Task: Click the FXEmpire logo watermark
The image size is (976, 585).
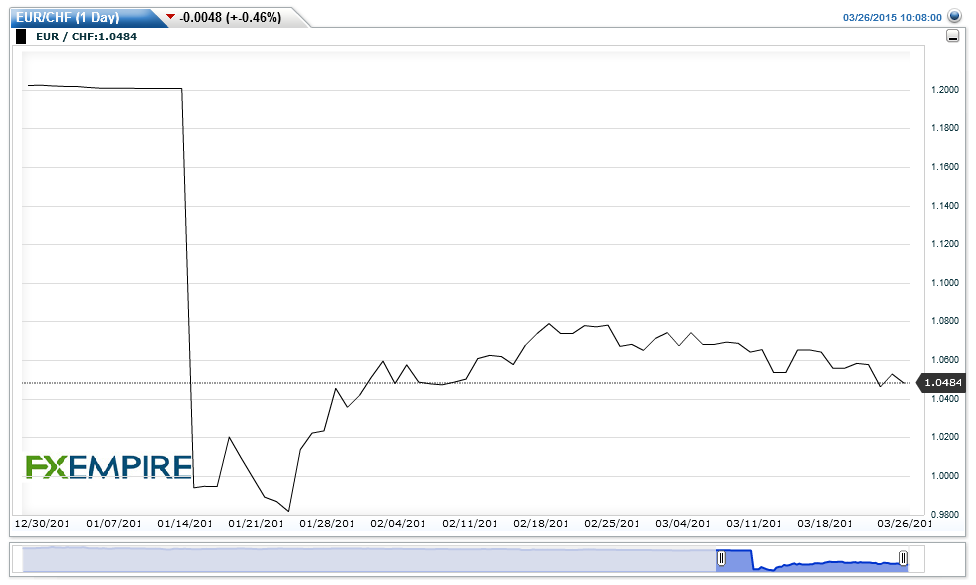Action: pos(108,466)
